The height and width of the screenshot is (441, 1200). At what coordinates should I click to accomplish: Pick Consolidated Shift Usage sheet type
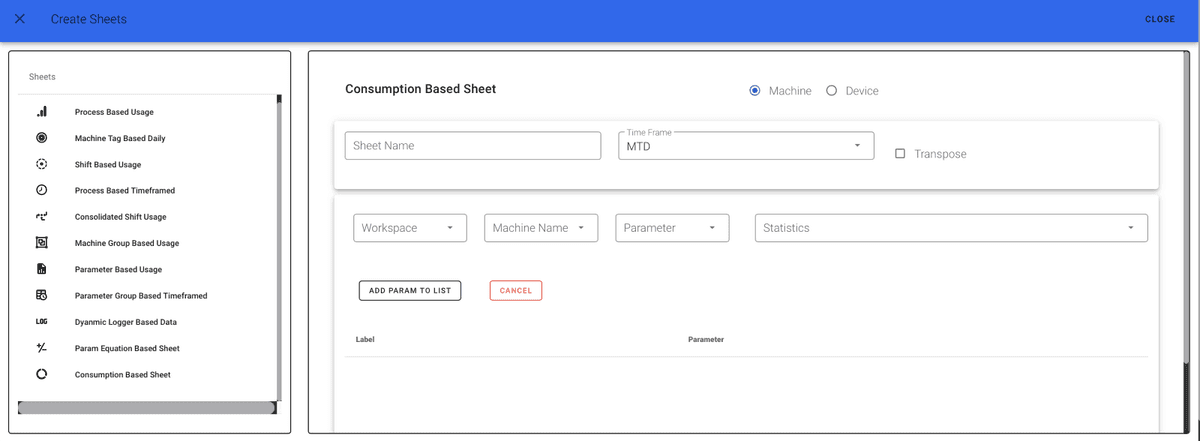[x=121, y=216]
